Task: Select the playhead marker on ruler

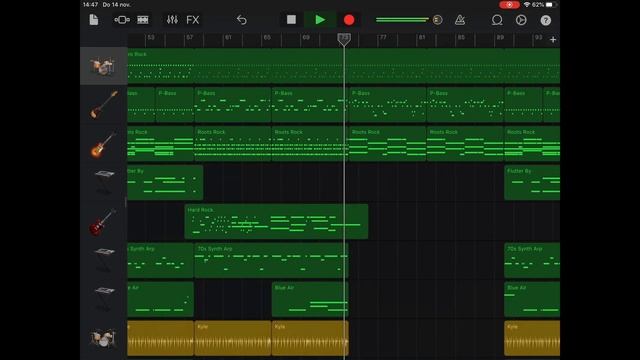Action: pos(344,39)
